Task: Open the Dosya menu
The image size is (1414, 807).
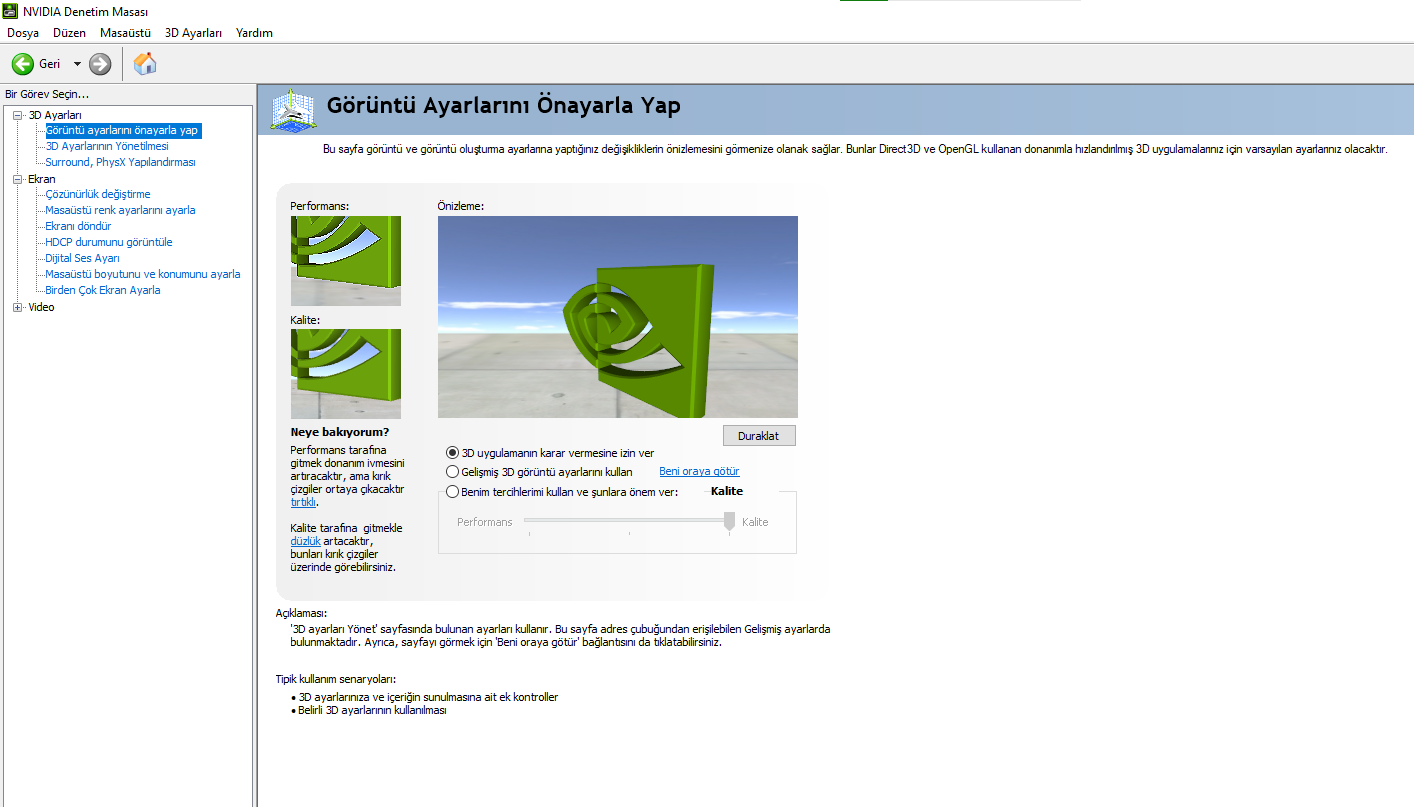Action: 23,33
